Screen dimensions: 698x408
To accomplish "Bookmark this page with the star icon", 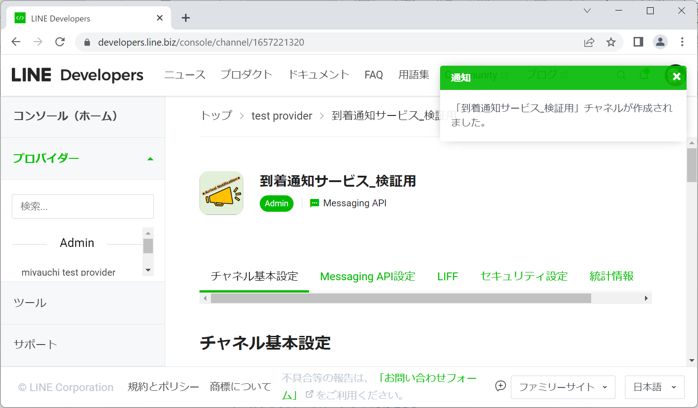I will [611, 42].
